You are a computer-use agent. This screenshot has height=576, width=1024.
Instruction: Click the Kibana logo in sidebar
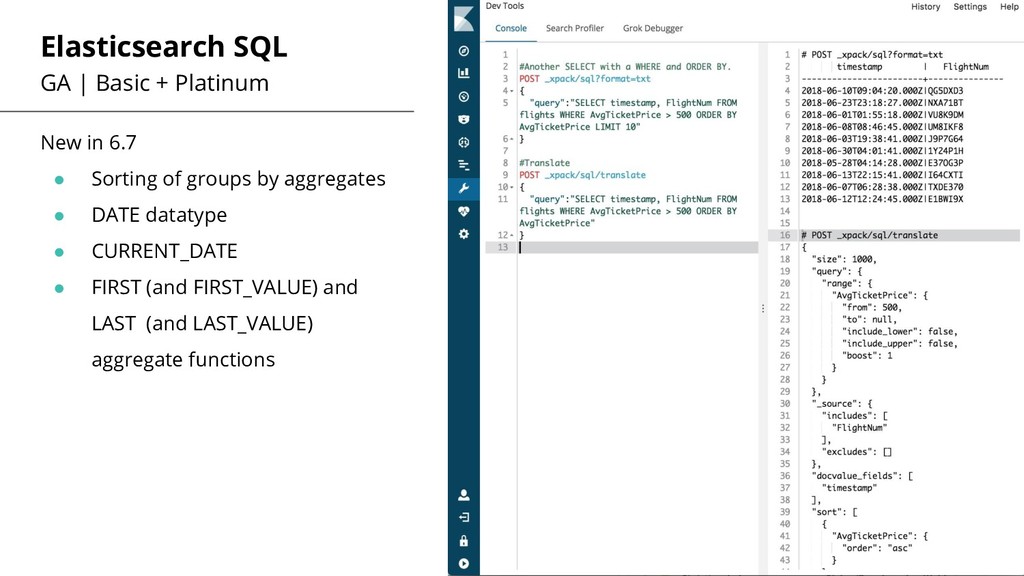click(x=464, y=18)
